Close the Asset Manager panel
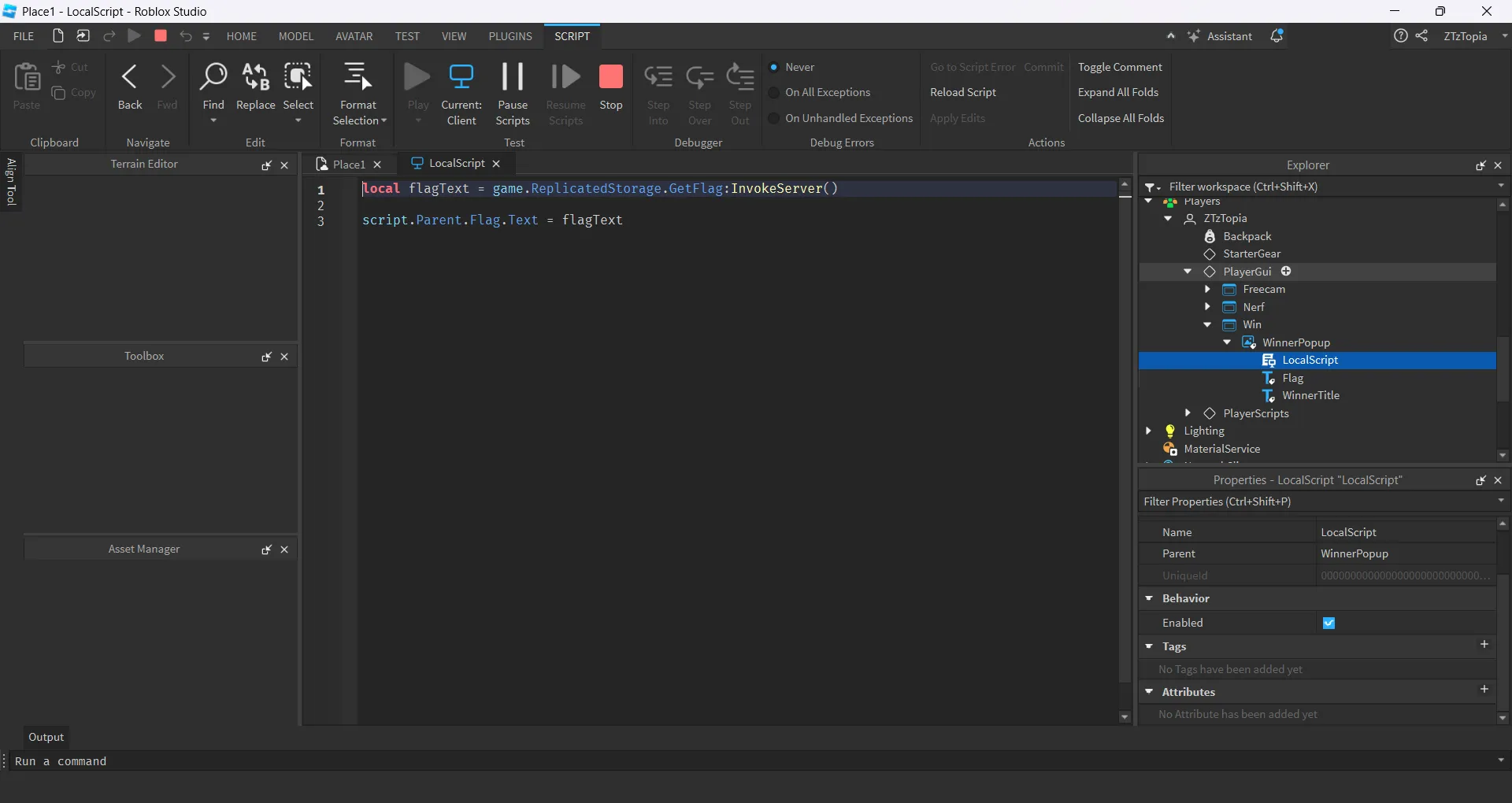This screenshot has height=803, width=1512. pyautogui.click(x=284, y=550)
